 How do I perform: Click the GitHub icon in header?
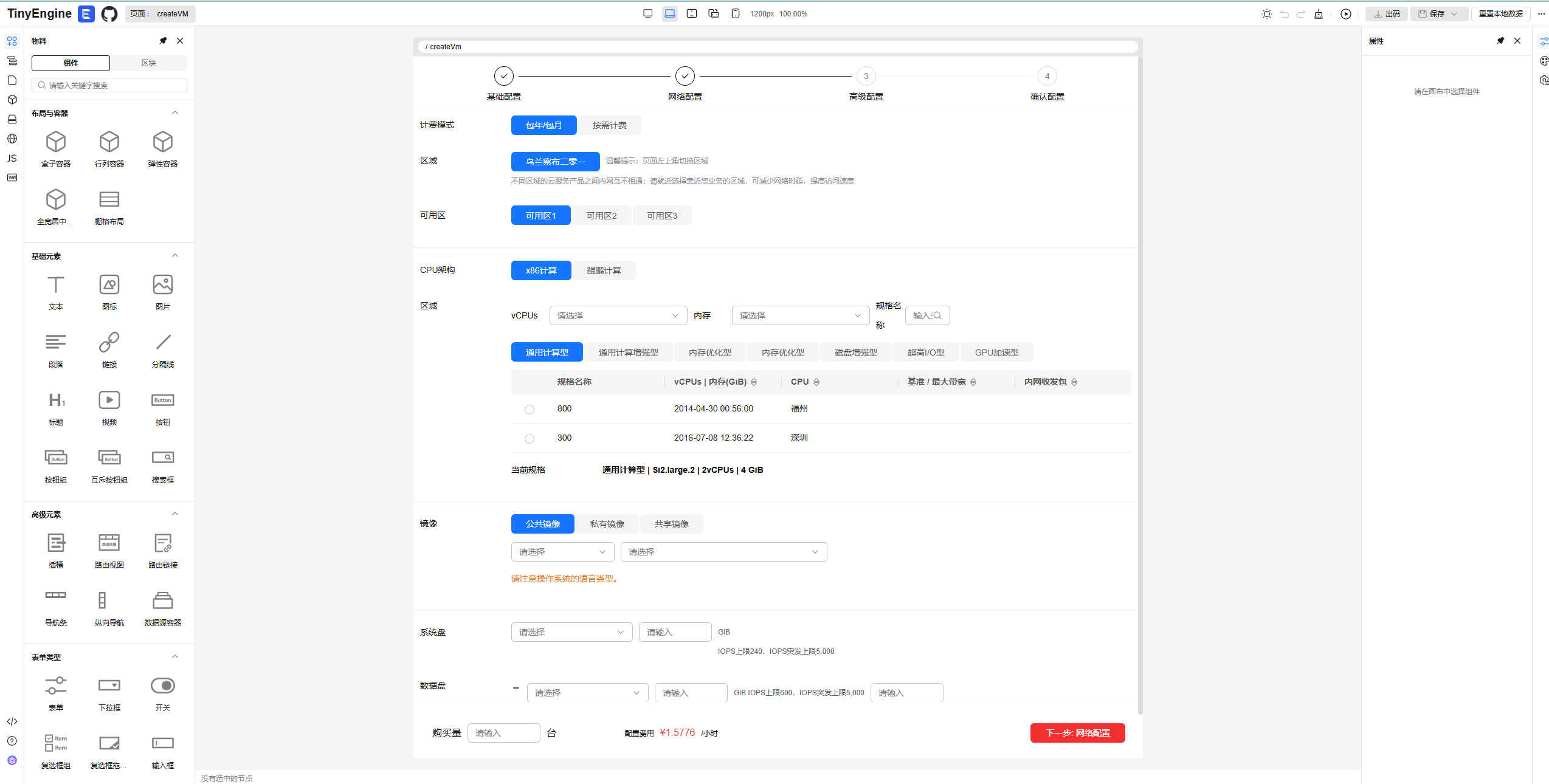click(109, 13)
